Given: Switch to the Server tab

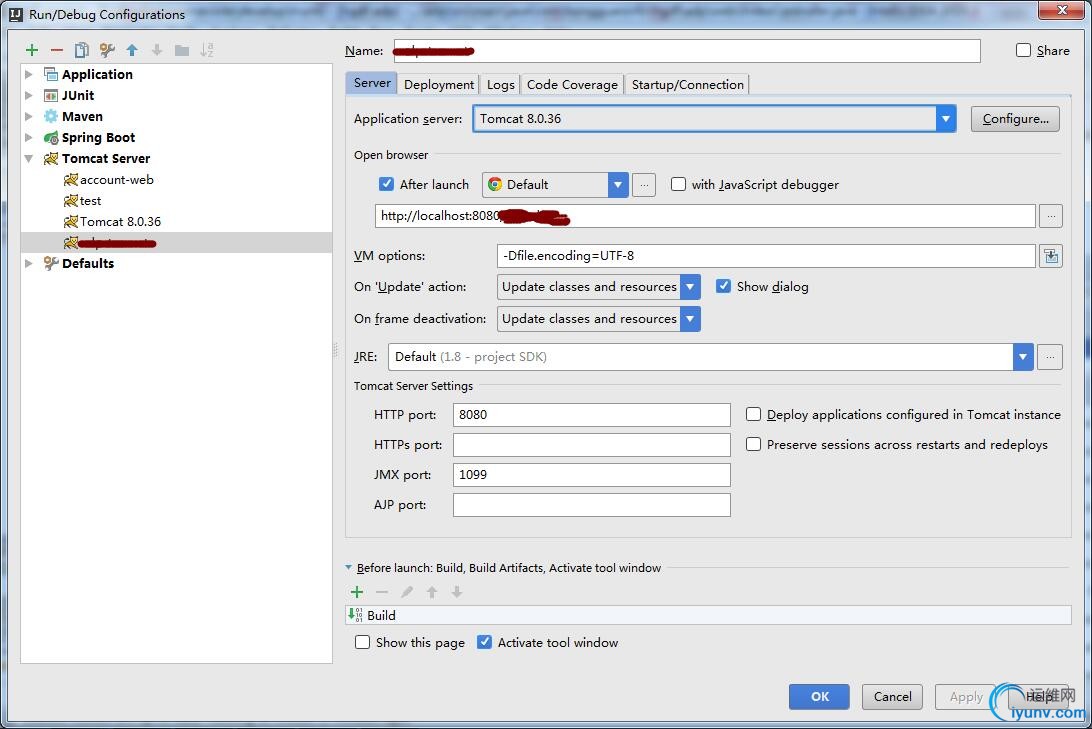Looking at the screenshot, I should (x=372, y=84).
